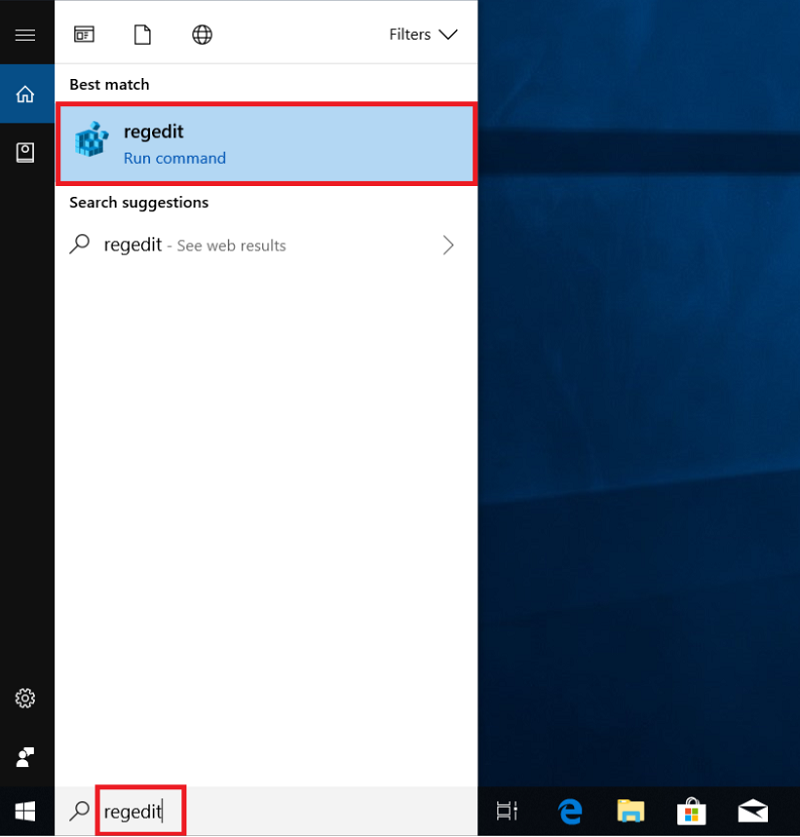Click inside the regedit search box
This screenshot has width=800, height=837.
(135, 811)
